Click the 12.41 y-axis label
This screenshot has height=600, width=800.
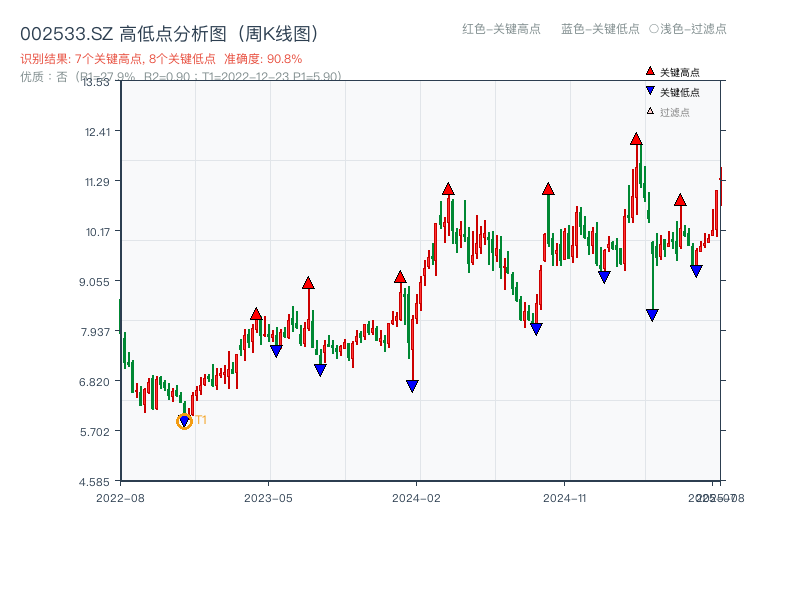point(97,132)
